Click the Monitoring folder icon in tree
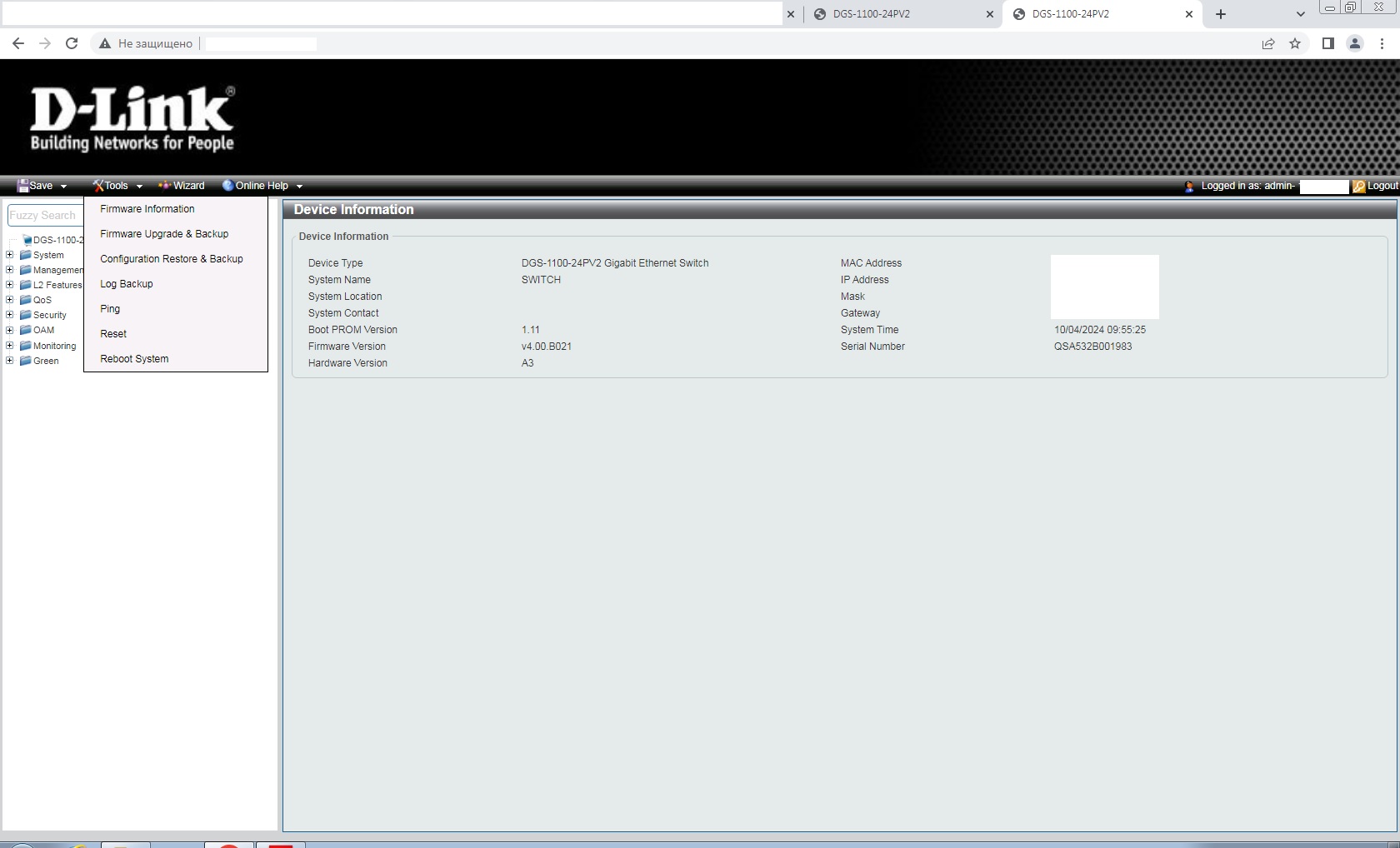The height and width of the screenshot is (848, 1400). (x=26, y=346)
